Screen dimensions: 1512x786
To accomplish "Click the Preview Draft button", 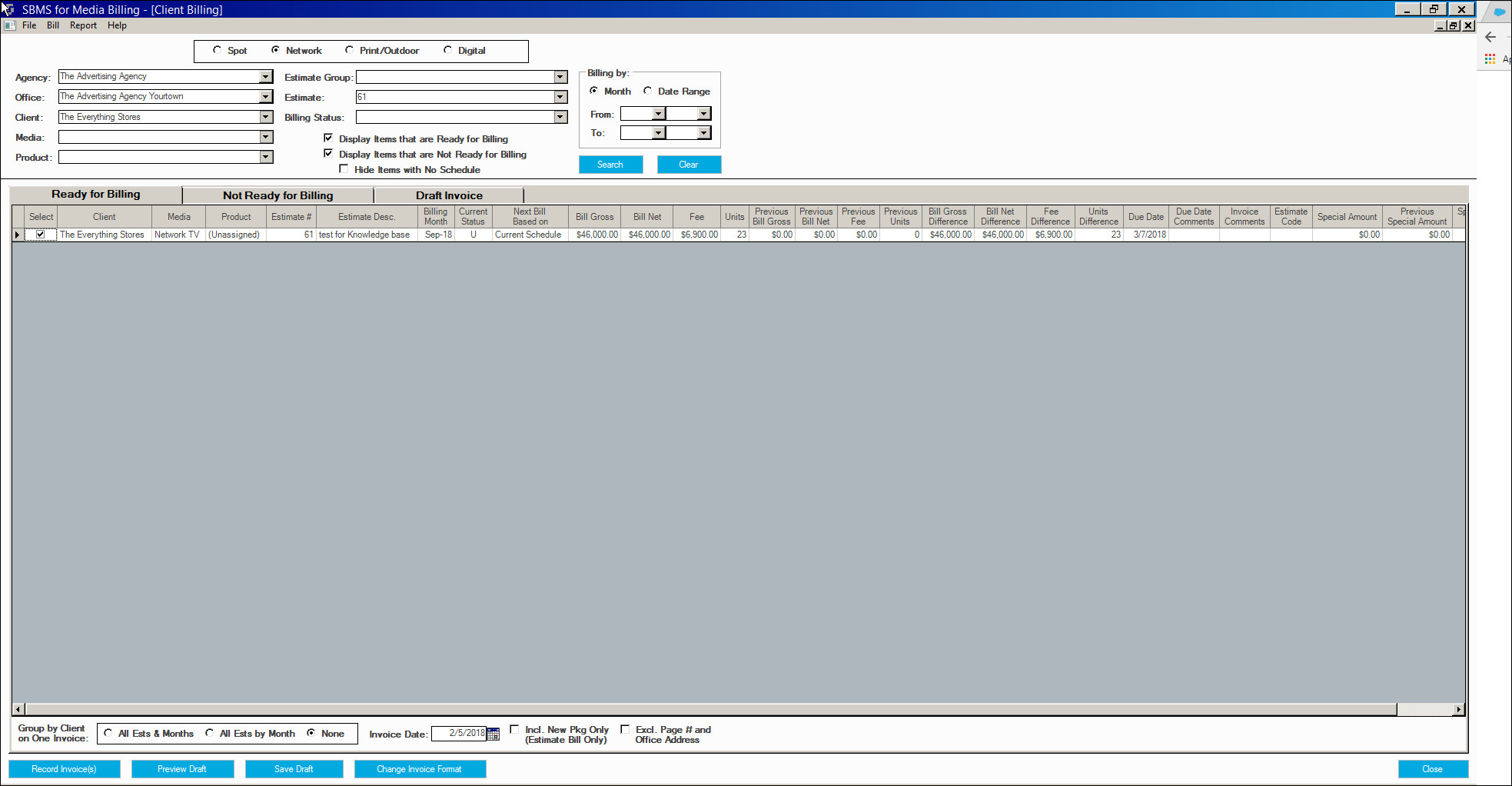I will pos(182,769).
